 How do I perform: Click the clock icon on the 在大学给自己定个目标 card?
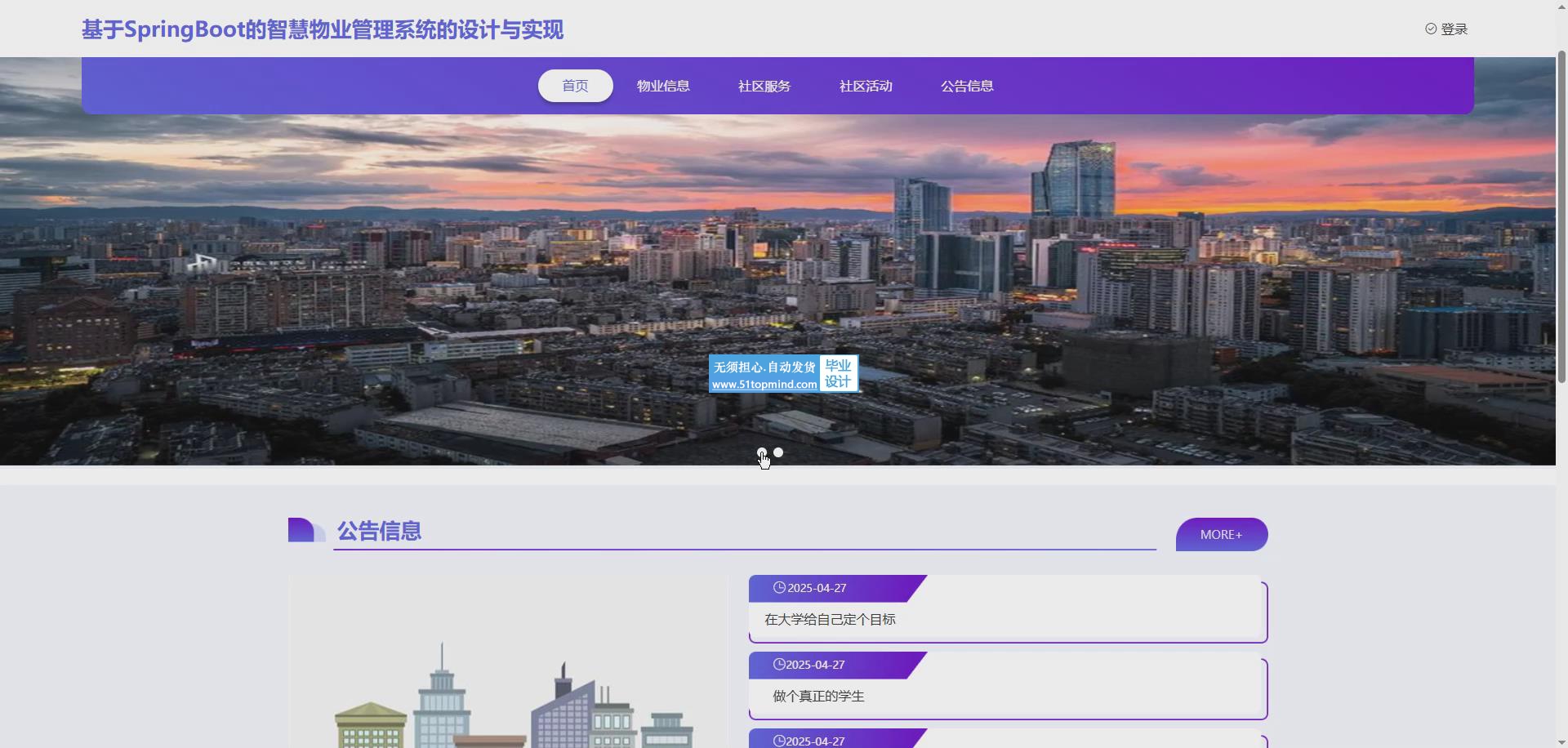tap(779, 588)
